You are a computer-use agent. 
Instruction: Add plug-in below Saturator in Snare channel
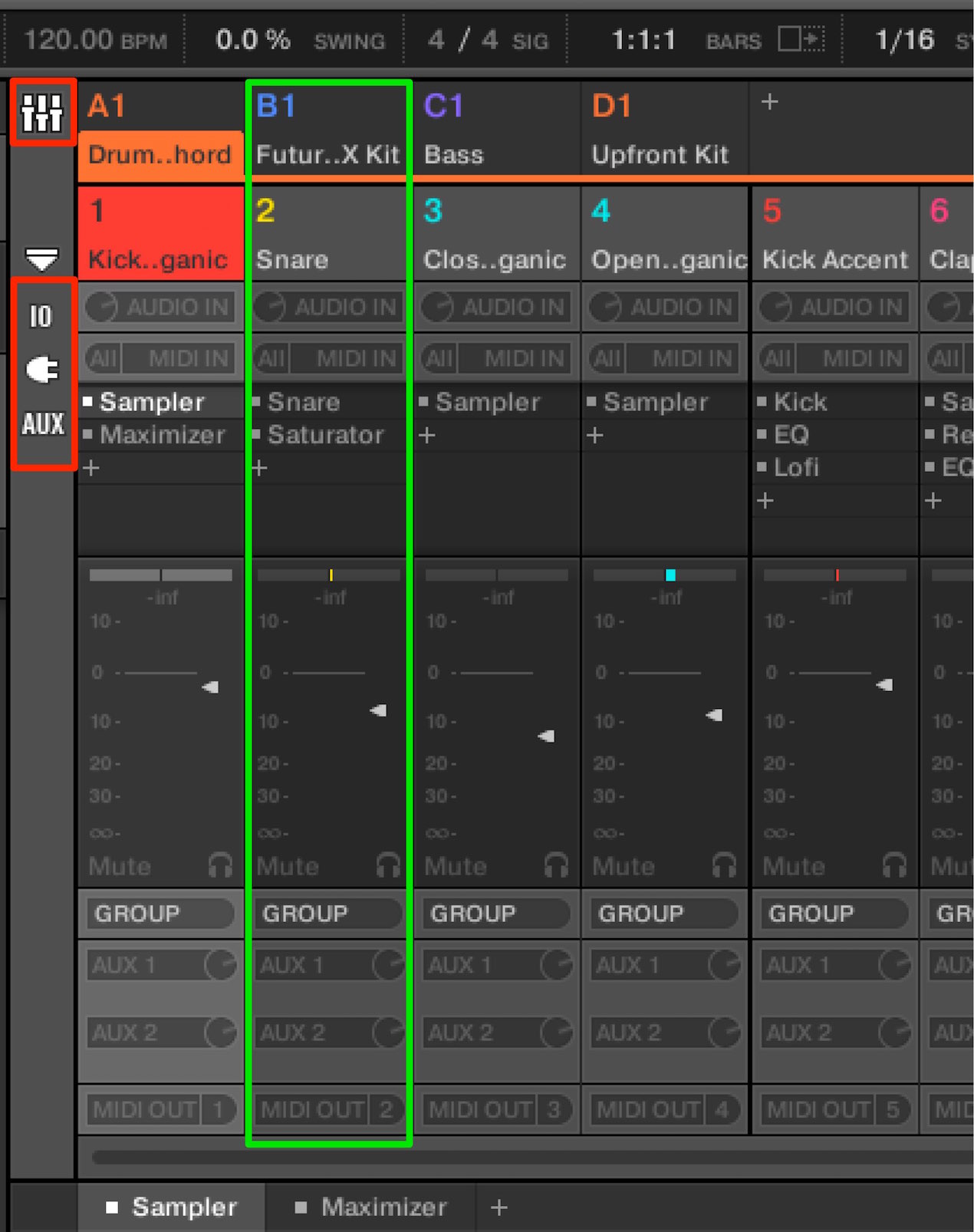click(259, 468)
